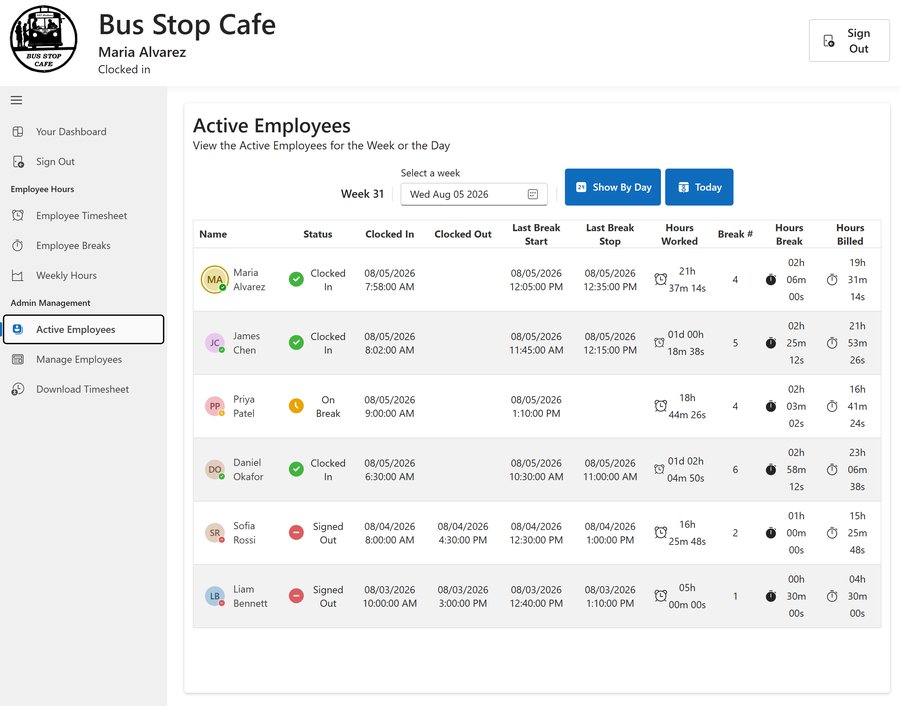Click the Your Dashboard sidebar icon
This screenshot has width=900, height=706.
(x=18, y=131)
